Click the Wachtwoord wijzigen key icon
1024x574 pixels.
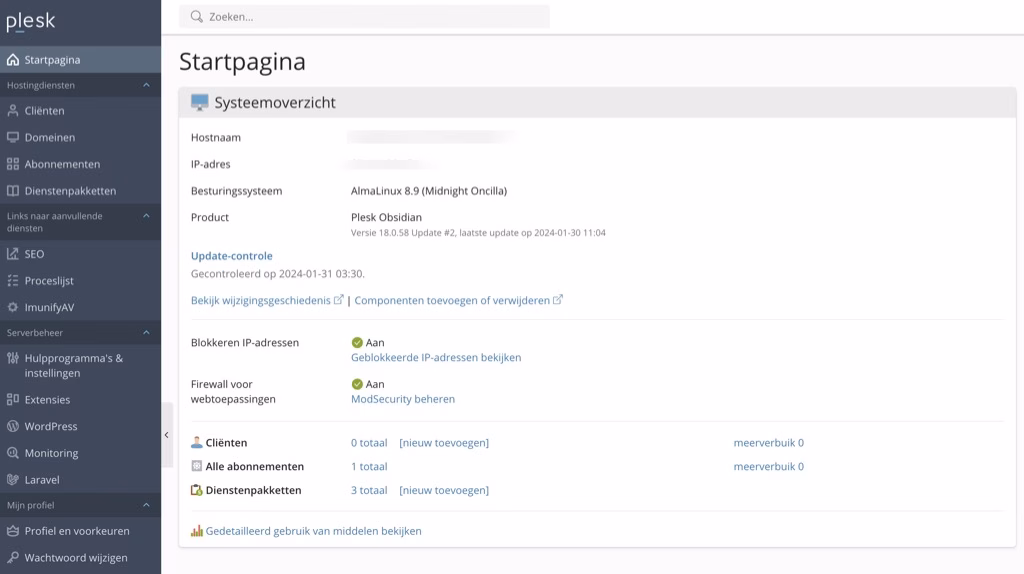pos(13,558)
